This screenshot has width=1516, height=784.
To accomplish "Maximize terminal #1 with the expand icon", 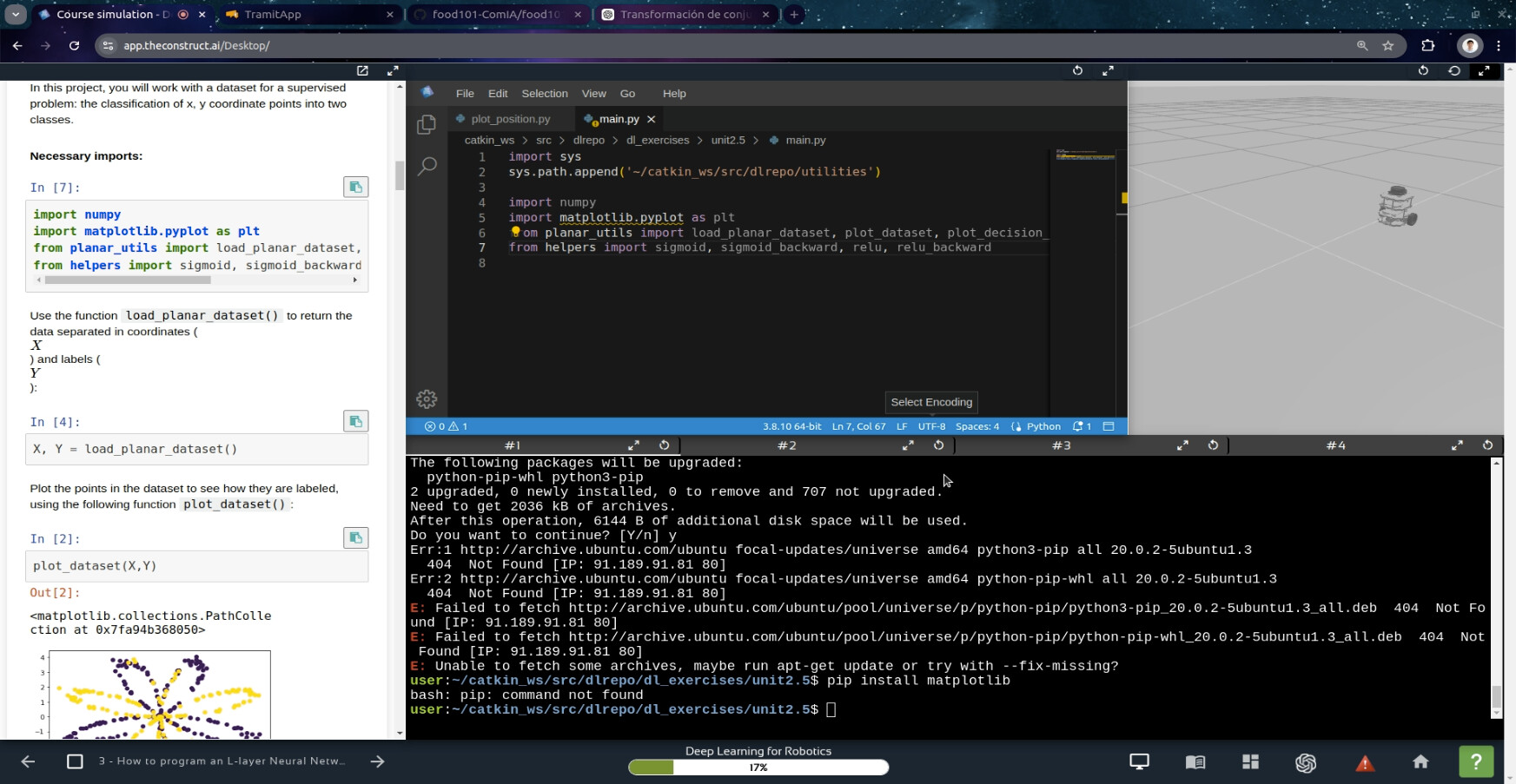I will click(633, 445).
